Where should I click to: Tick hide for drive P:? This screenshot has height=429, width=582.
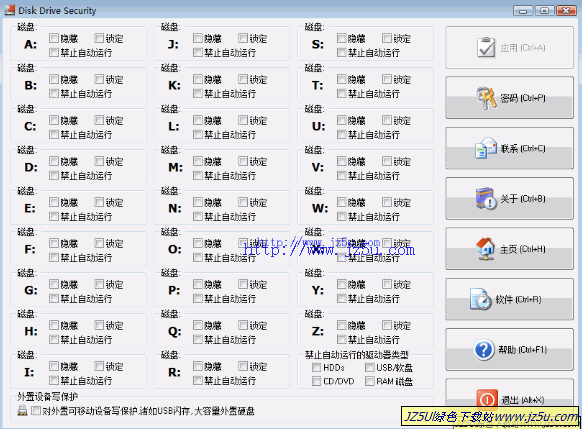pyautogui.click(x=198, y=284)
